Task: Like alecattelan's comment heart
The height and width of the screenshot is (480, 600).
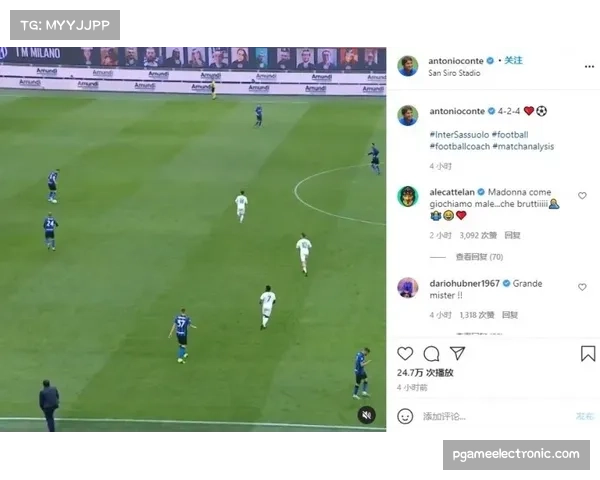Action: [x=582, y=196]
